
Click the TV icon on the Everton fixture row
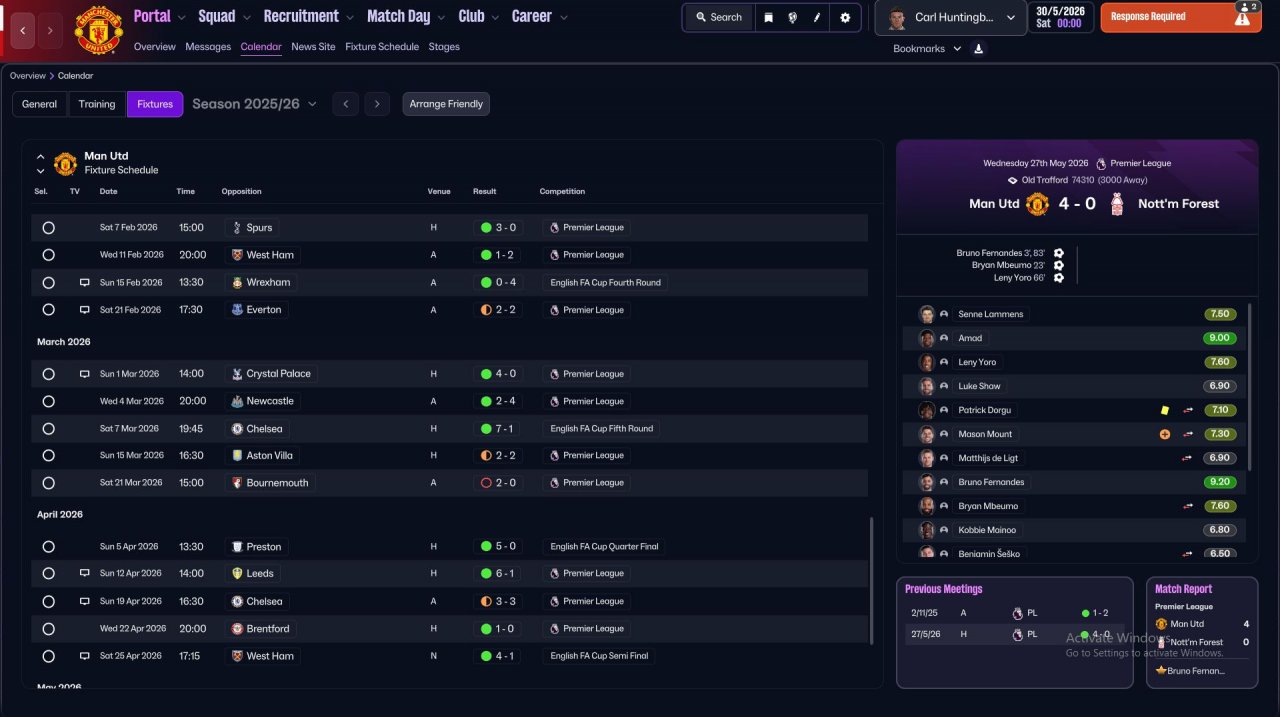click(x=85, y=310)
